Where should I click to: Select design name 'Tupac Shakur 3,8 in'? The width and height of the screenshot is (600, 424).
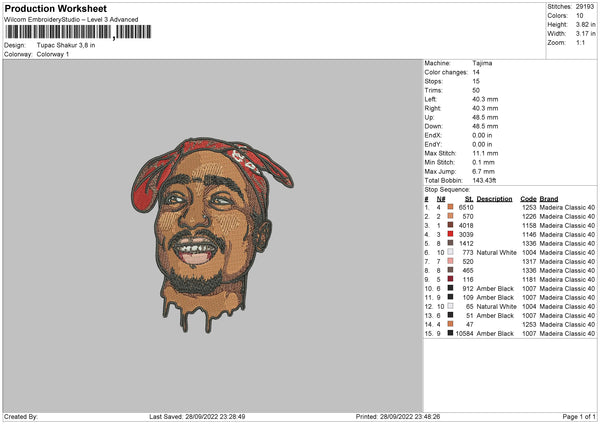pos(66,45)
